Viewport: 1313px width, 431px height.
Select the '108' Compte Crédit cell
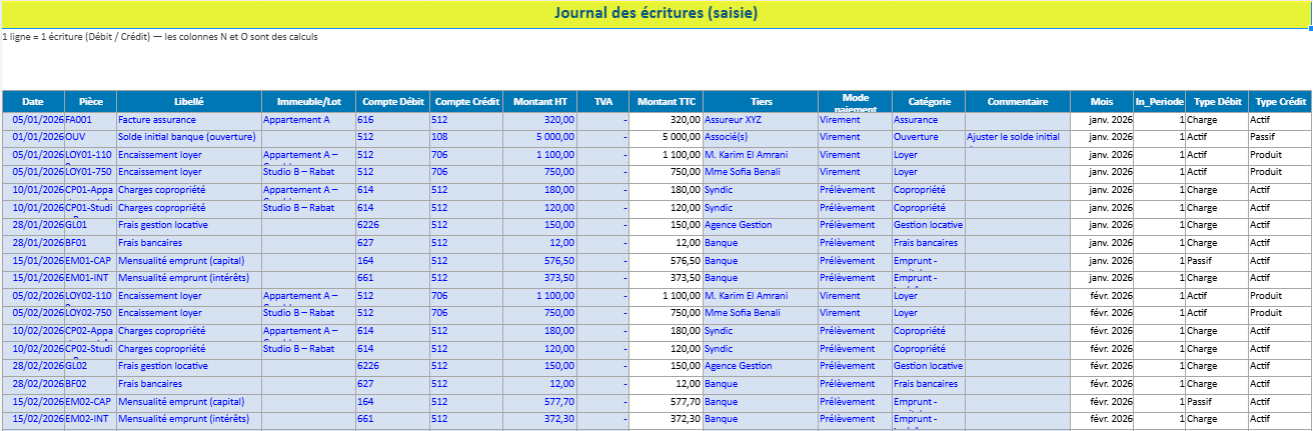(x=466, y=136)
